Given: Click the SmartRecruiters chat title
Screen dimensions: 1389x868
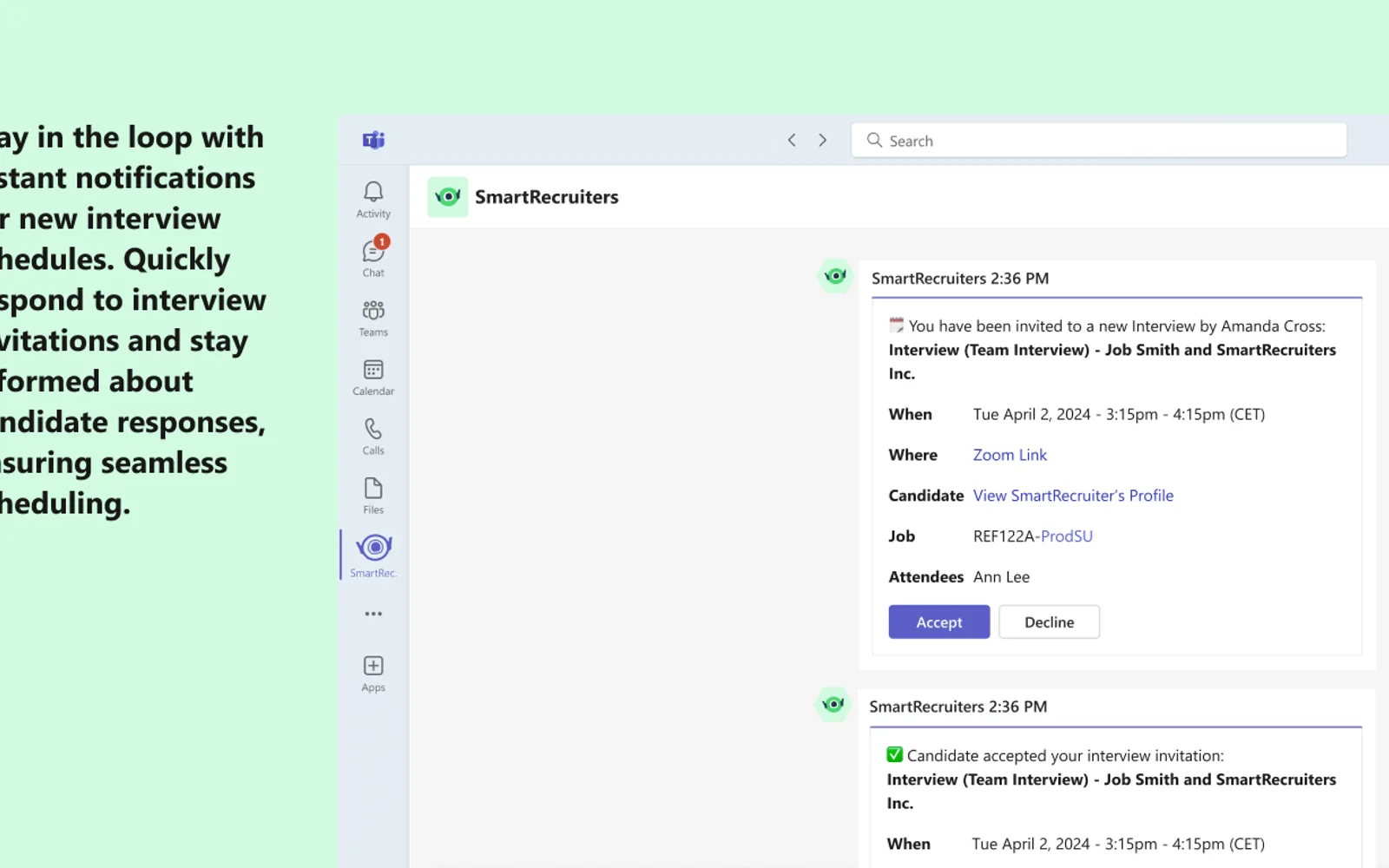Looking at the screenshot, I should click(547, 197).
